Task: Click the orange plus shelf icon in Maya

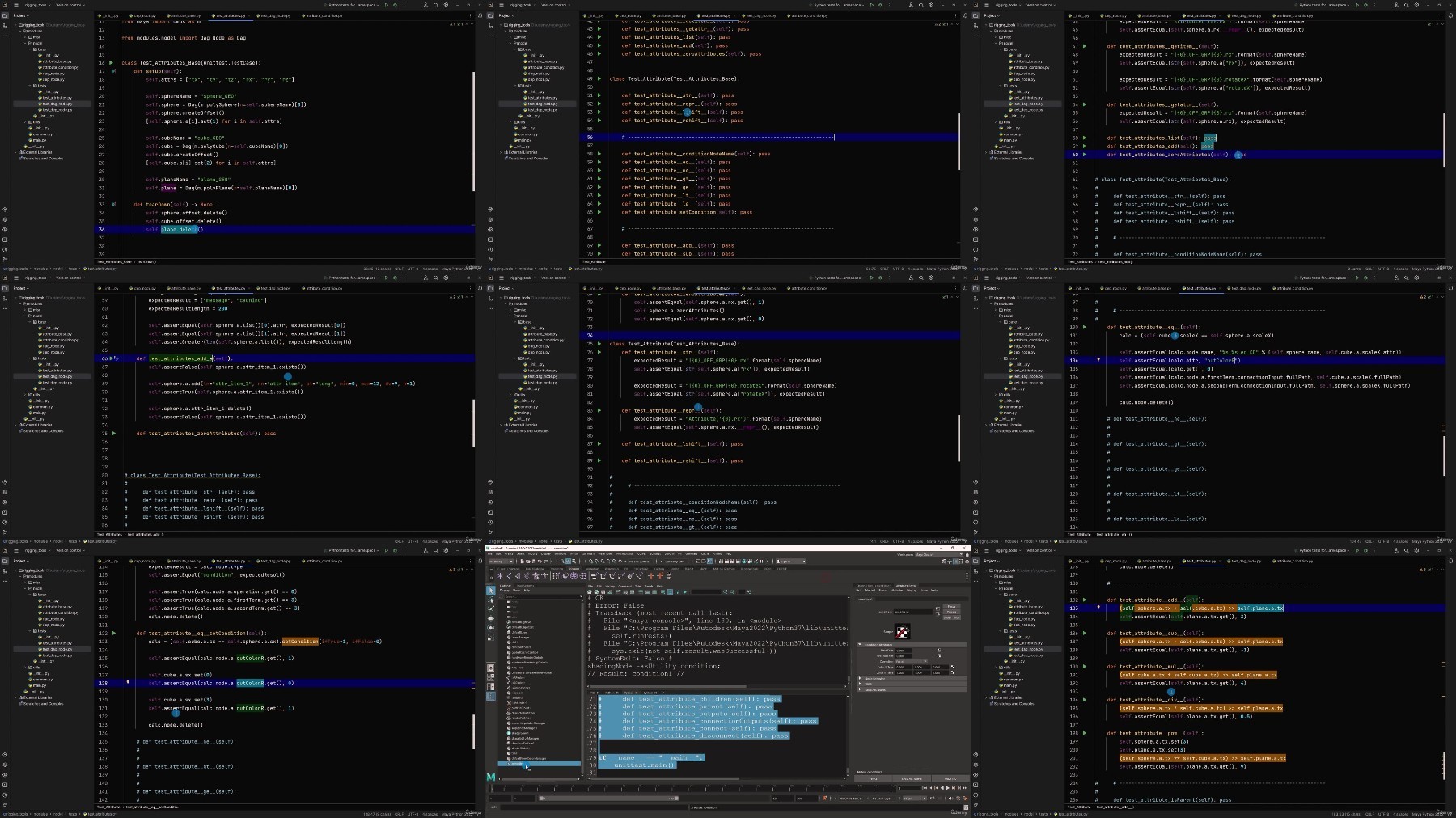Action: tap(651, 576)
